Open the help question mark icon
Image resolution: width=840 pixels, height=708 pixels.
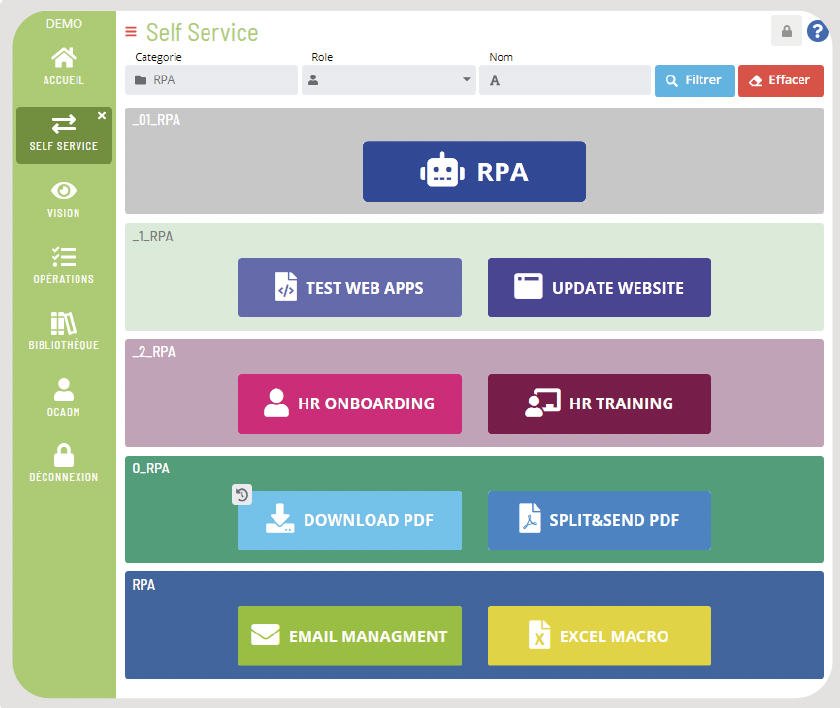point(818,31)
